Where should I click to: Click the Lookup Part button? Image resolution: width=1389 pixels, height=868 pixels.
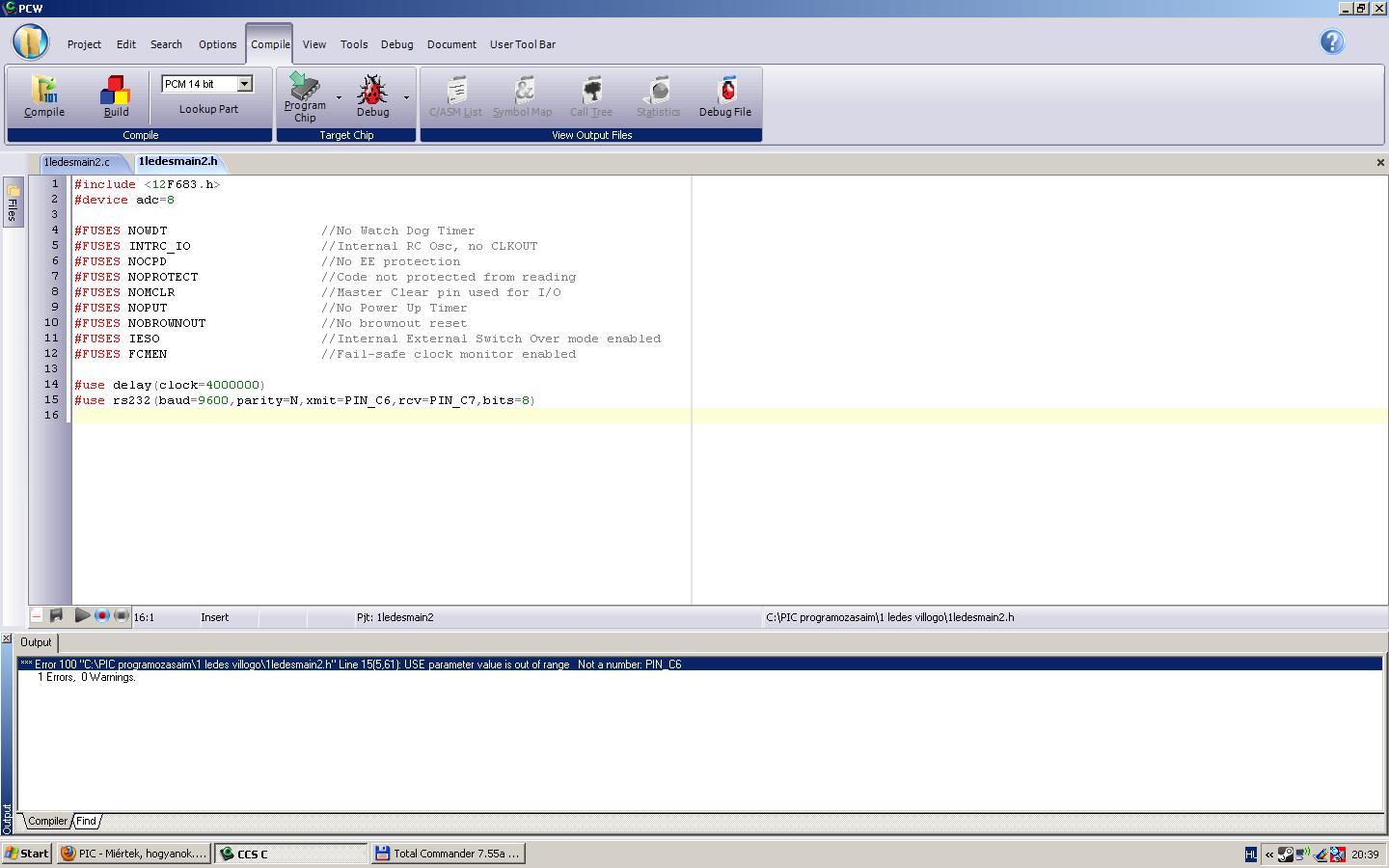[208, 109]
